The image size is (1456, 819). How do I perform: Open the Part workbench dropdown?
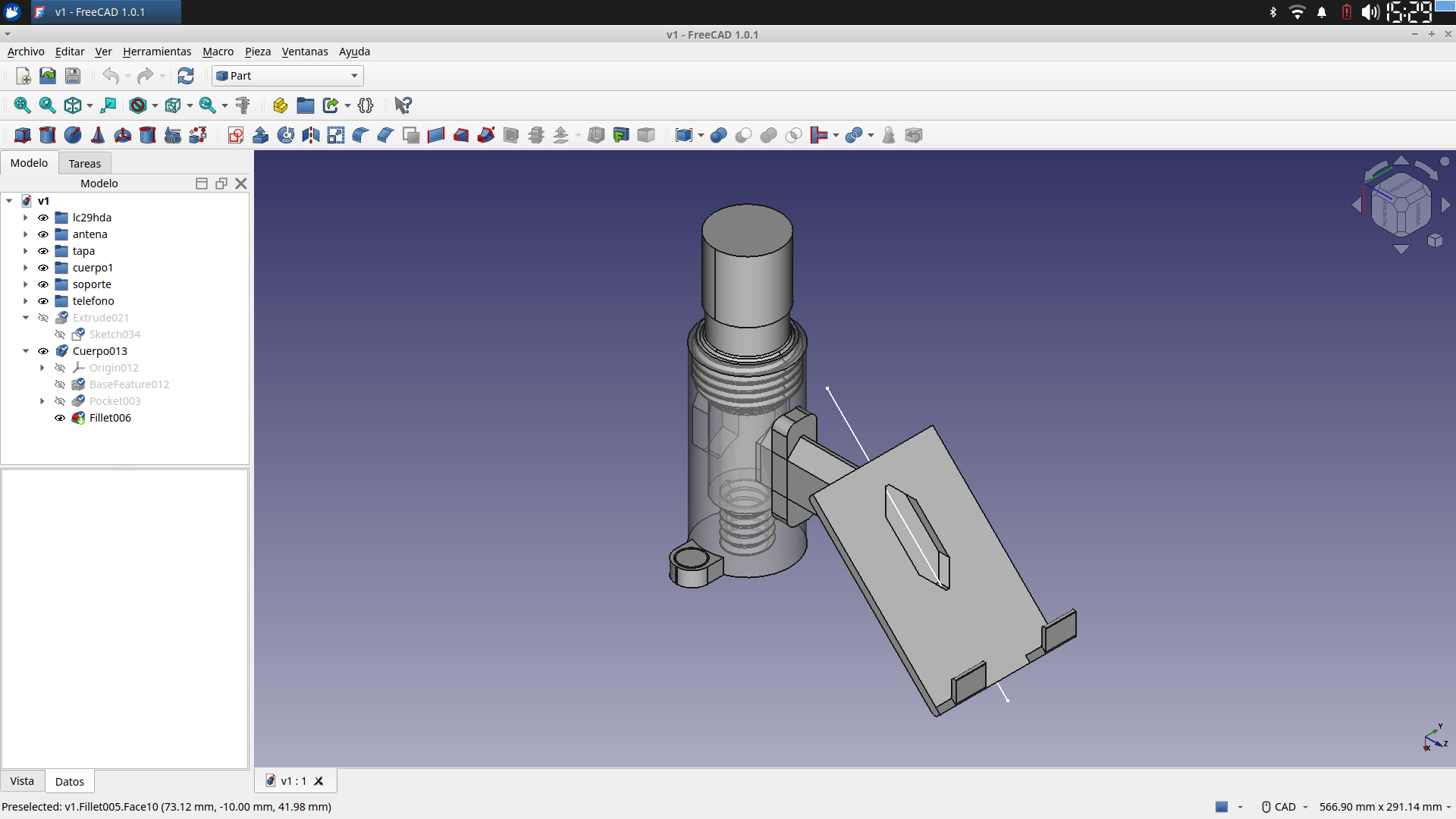tap(287, 76)
